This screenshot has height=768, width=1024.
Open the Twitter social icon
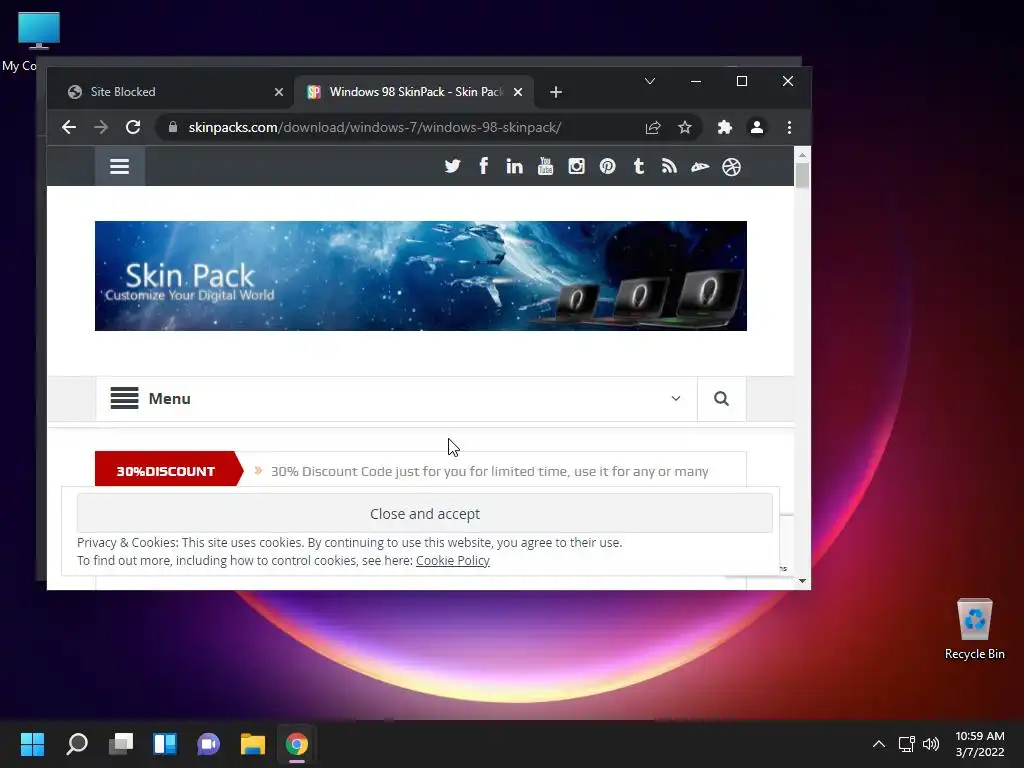452,167
